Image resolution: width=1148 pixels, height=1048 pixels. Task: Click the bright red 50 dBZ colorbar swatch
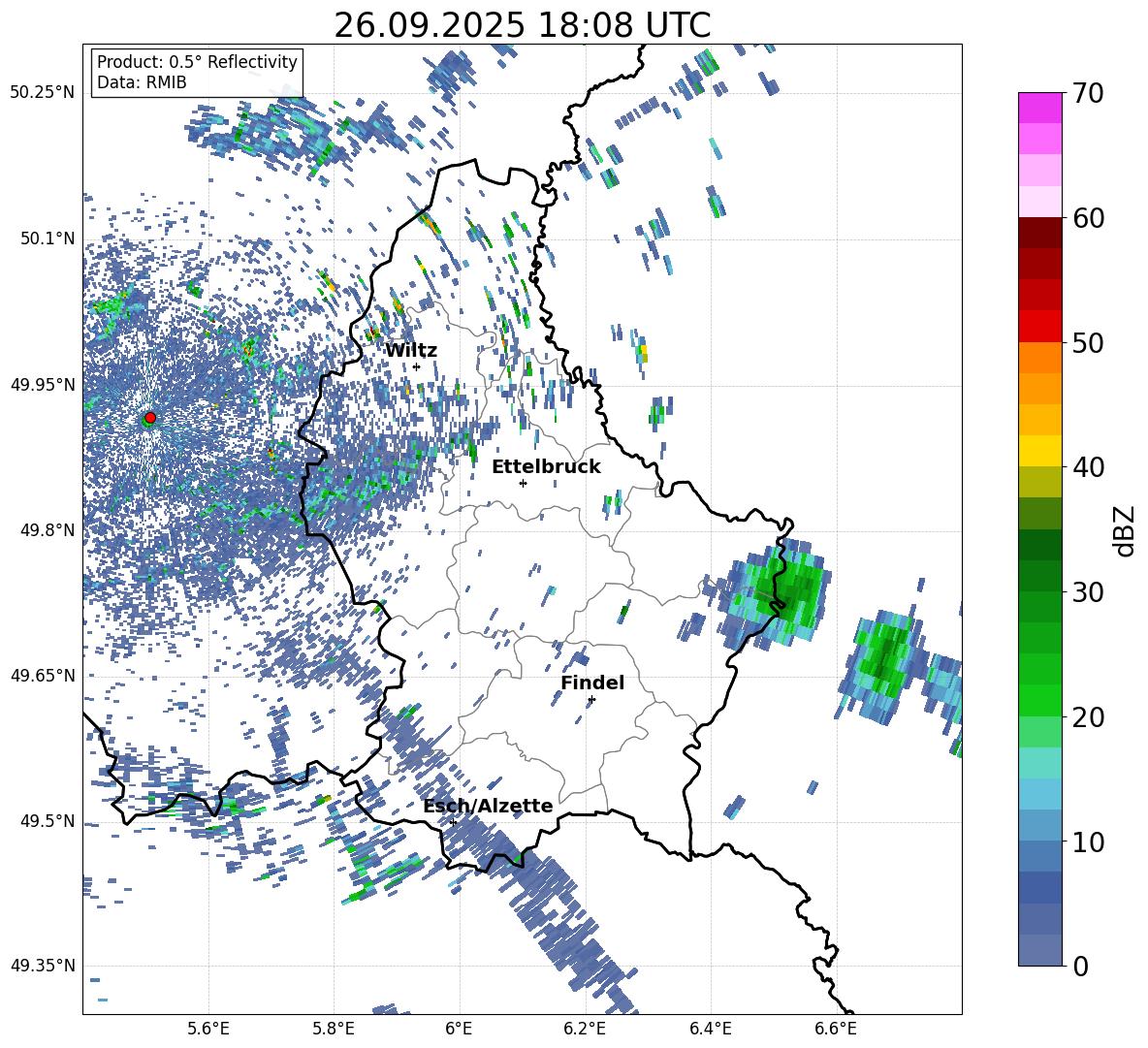tap(1039, 327)
